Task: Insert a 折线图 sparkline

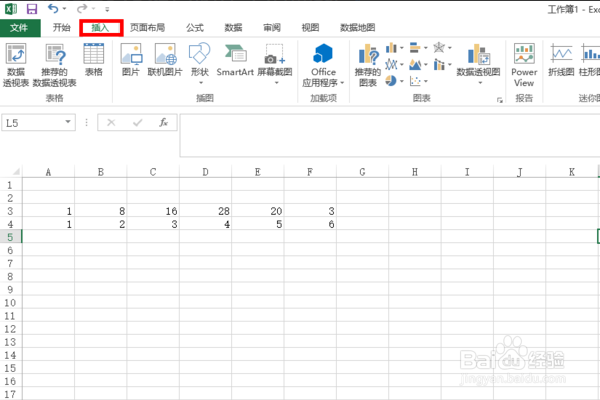Action: (x=561, y=60)
